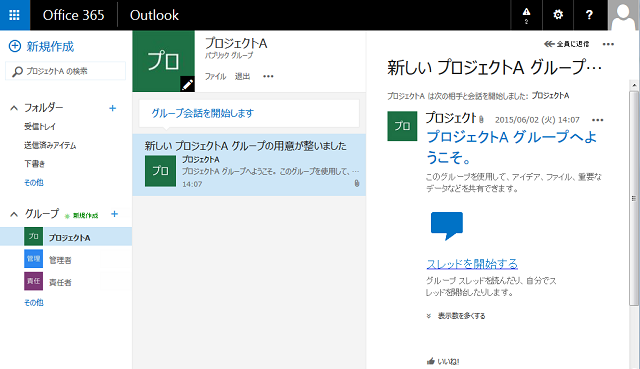This screenshot has width=640, height=369.
Task: Select the プロジェクトA group
Action: point(66,237)
